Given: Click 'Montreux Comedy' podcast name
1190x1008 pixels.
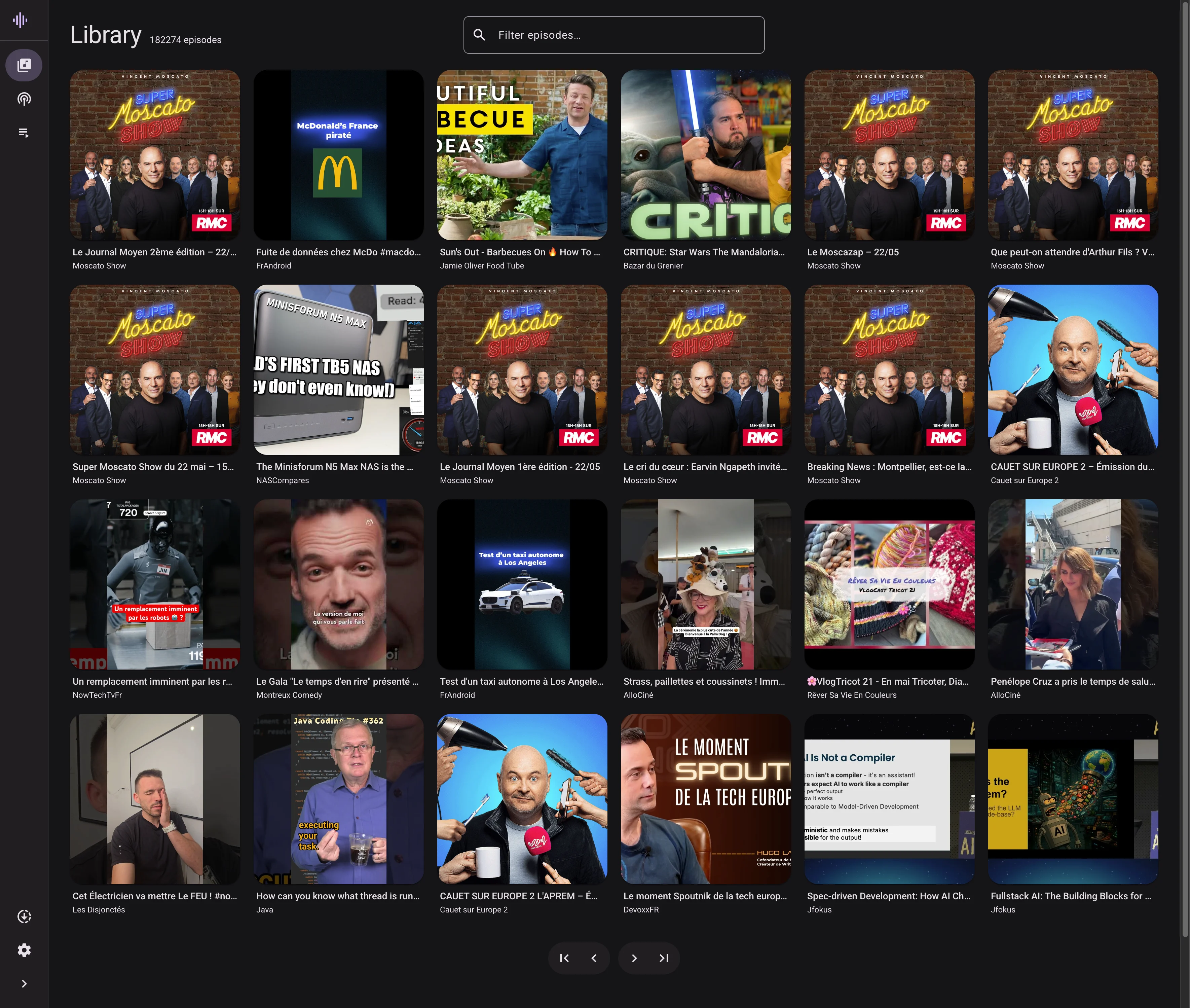Looking at the screenshot, I should (x=289, y=695).
